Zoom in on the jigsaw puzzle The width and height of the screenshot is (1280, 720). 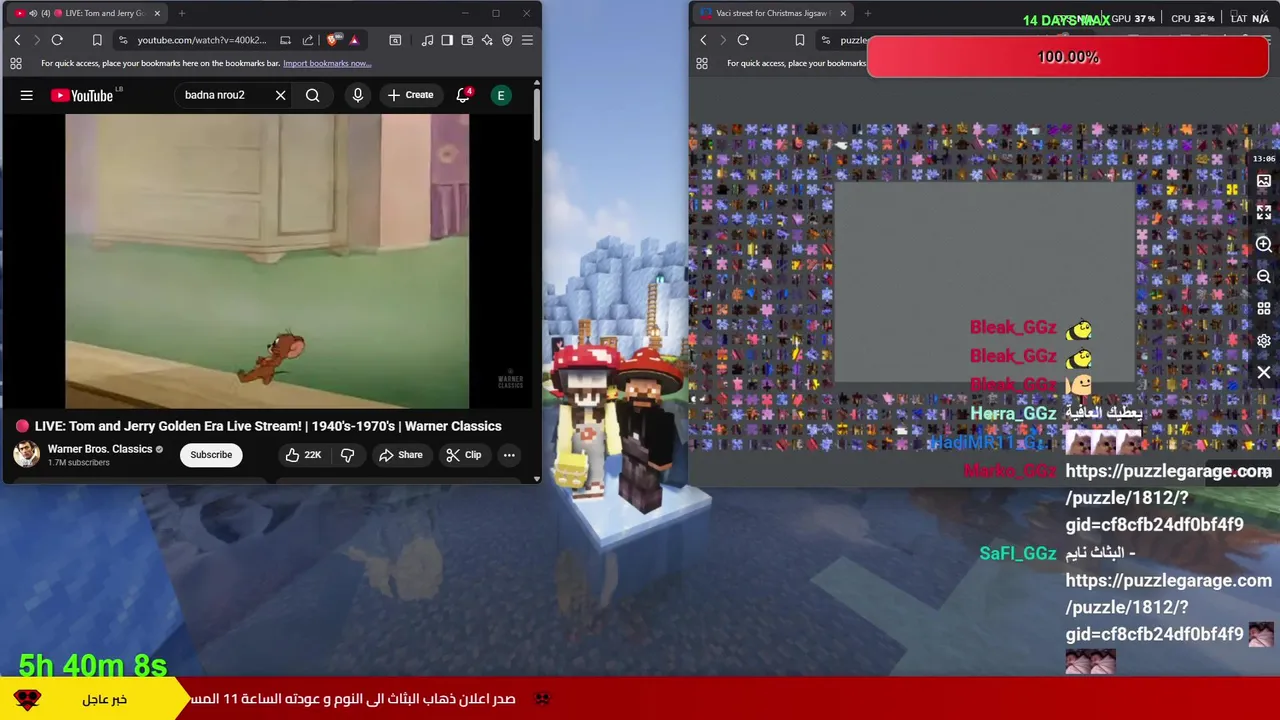point(1264,245)
